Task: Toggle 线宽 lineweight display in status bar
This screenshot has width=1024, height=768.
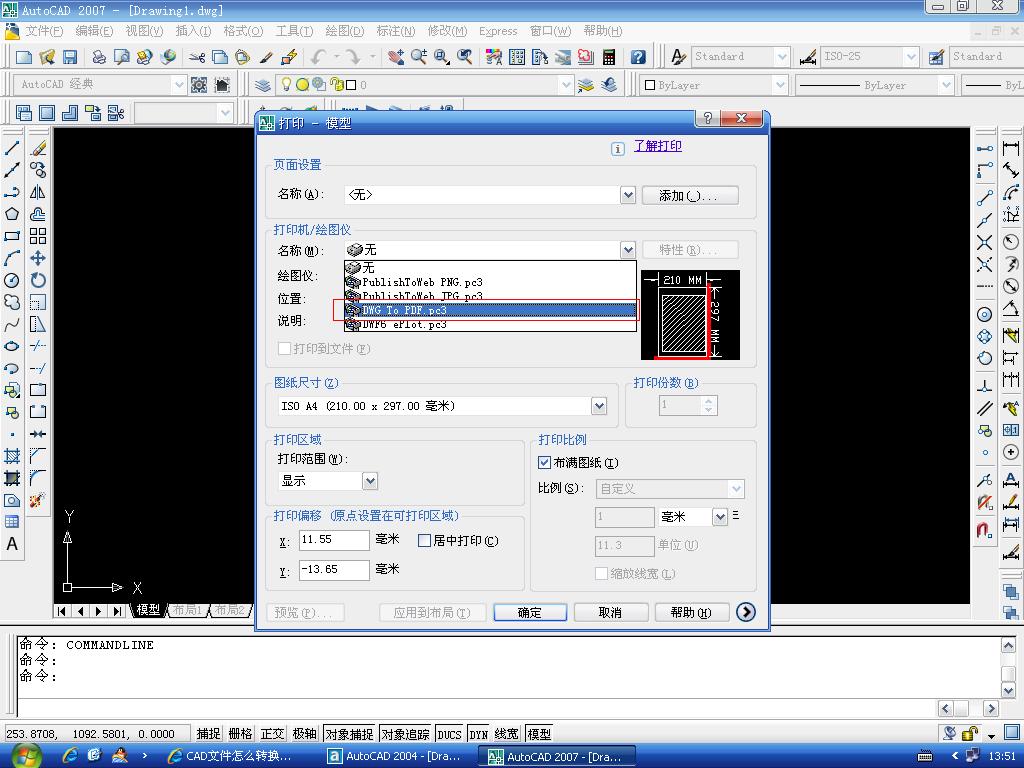Action: click(507, 734)
